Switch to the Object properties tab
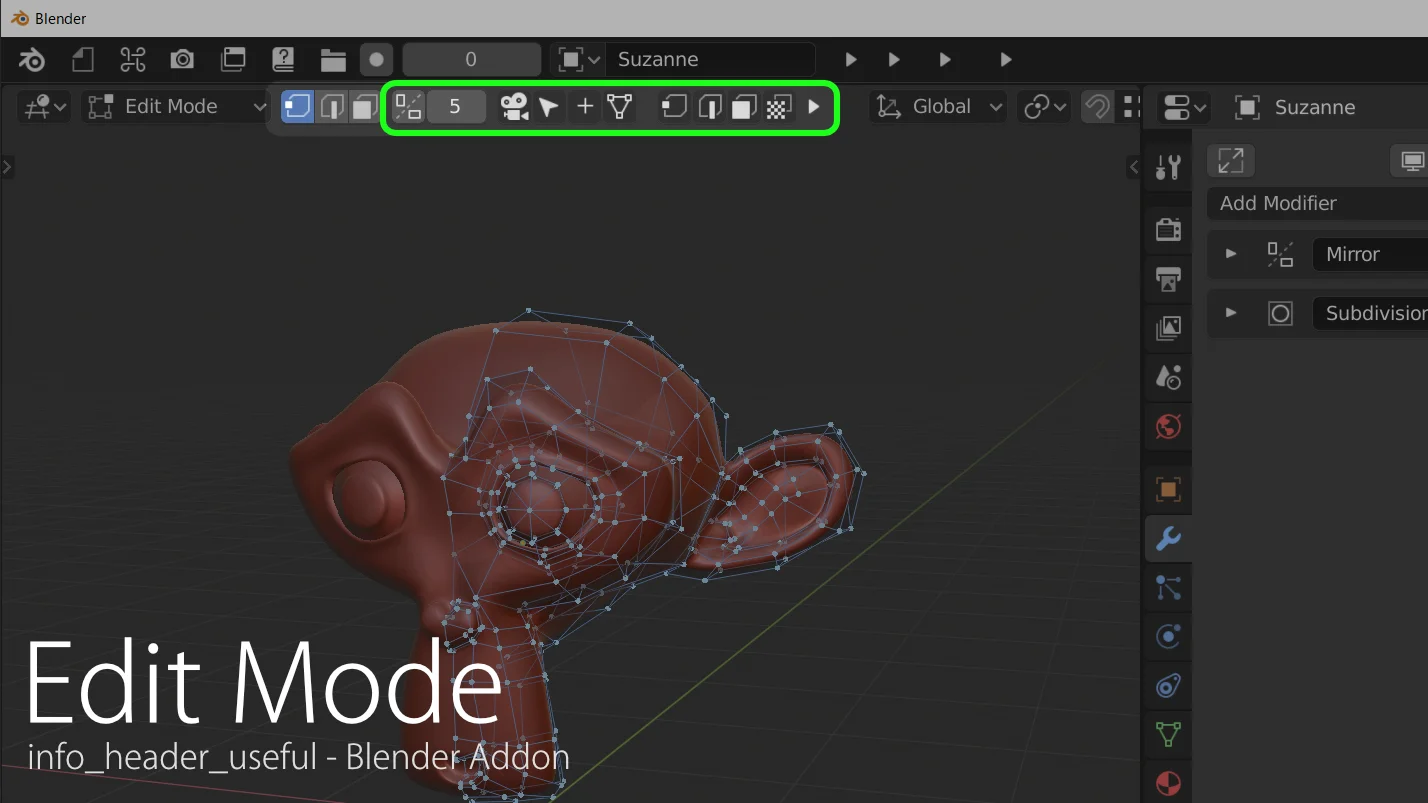Viewport: 1428px width, 803px height. click(x=1168, y=490)
